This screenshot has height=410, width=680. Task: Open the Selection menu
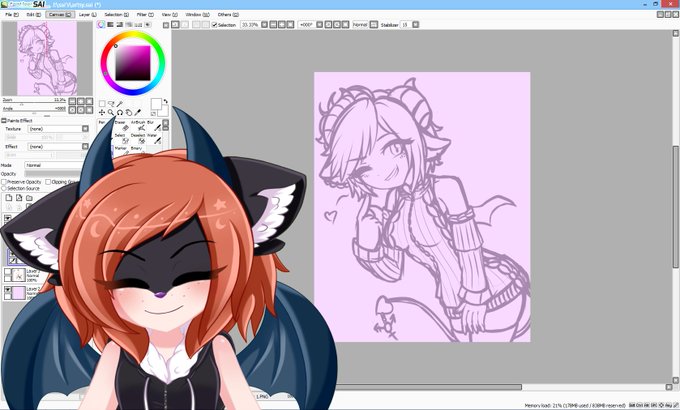tap(117, 14)
